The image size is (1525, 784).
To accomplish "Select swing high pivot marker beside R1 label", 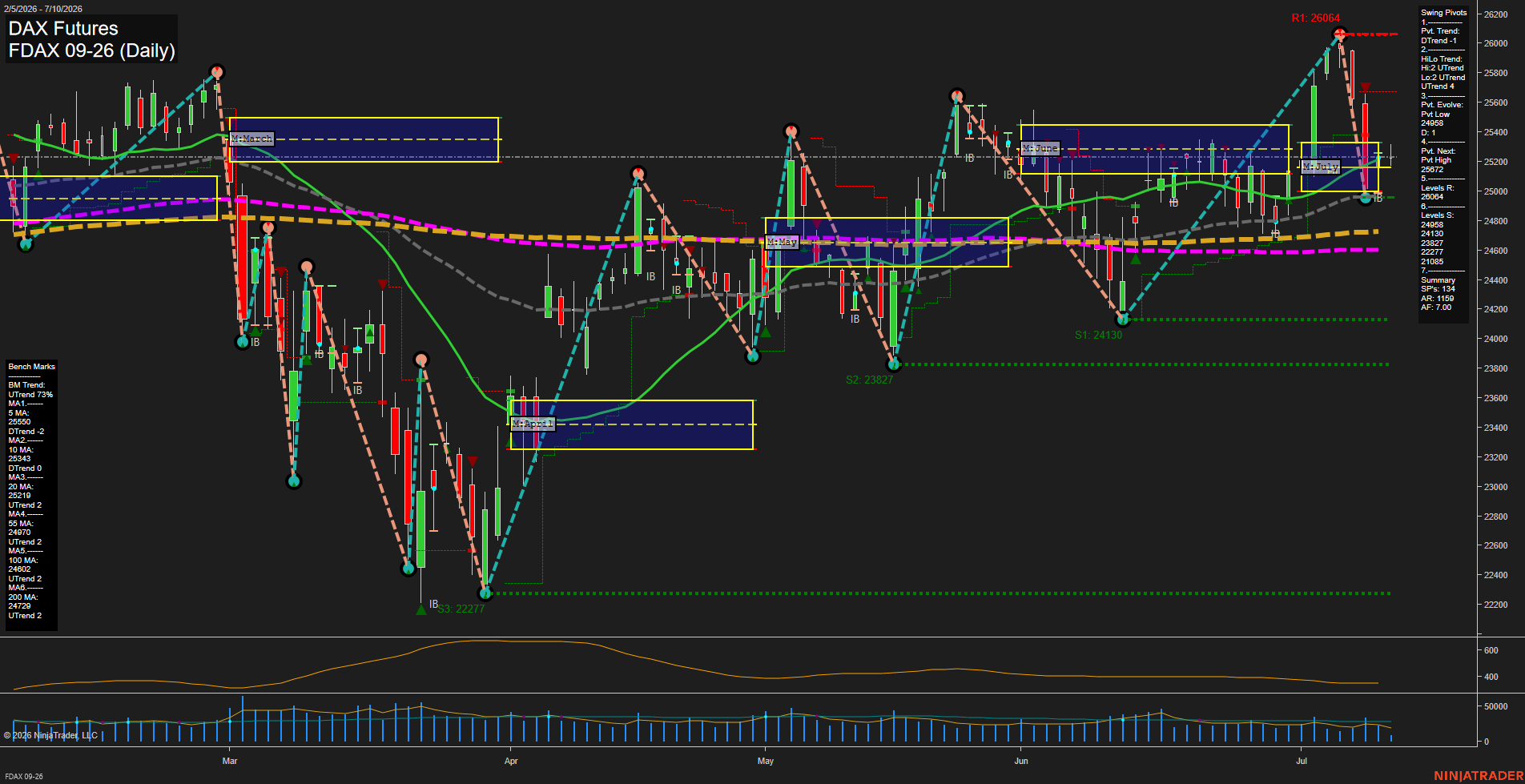I will click(1340, 34).
